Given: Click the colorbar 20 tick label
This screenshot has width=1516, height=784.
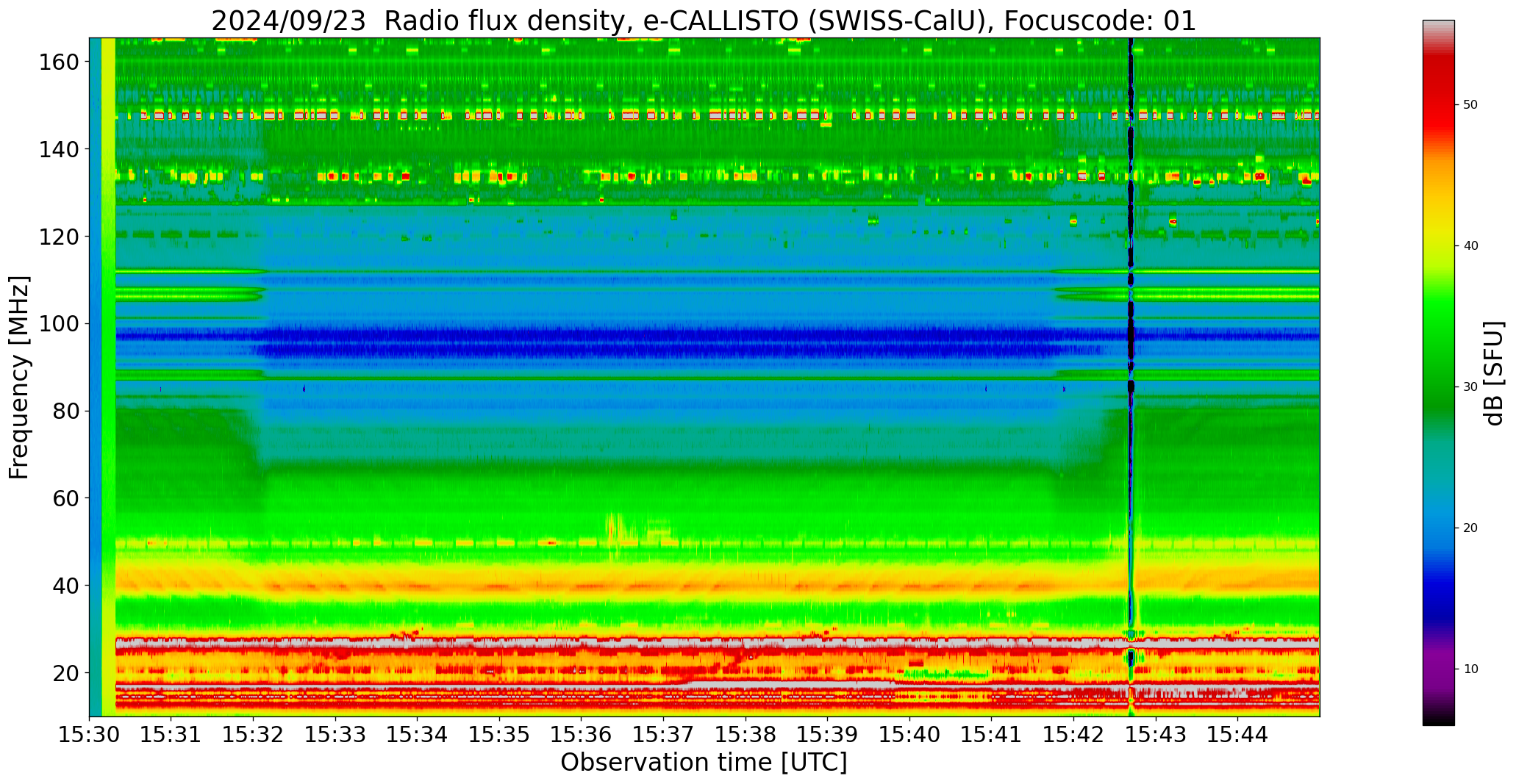Looking at the screenshot, I should (x=1470, y=528).
